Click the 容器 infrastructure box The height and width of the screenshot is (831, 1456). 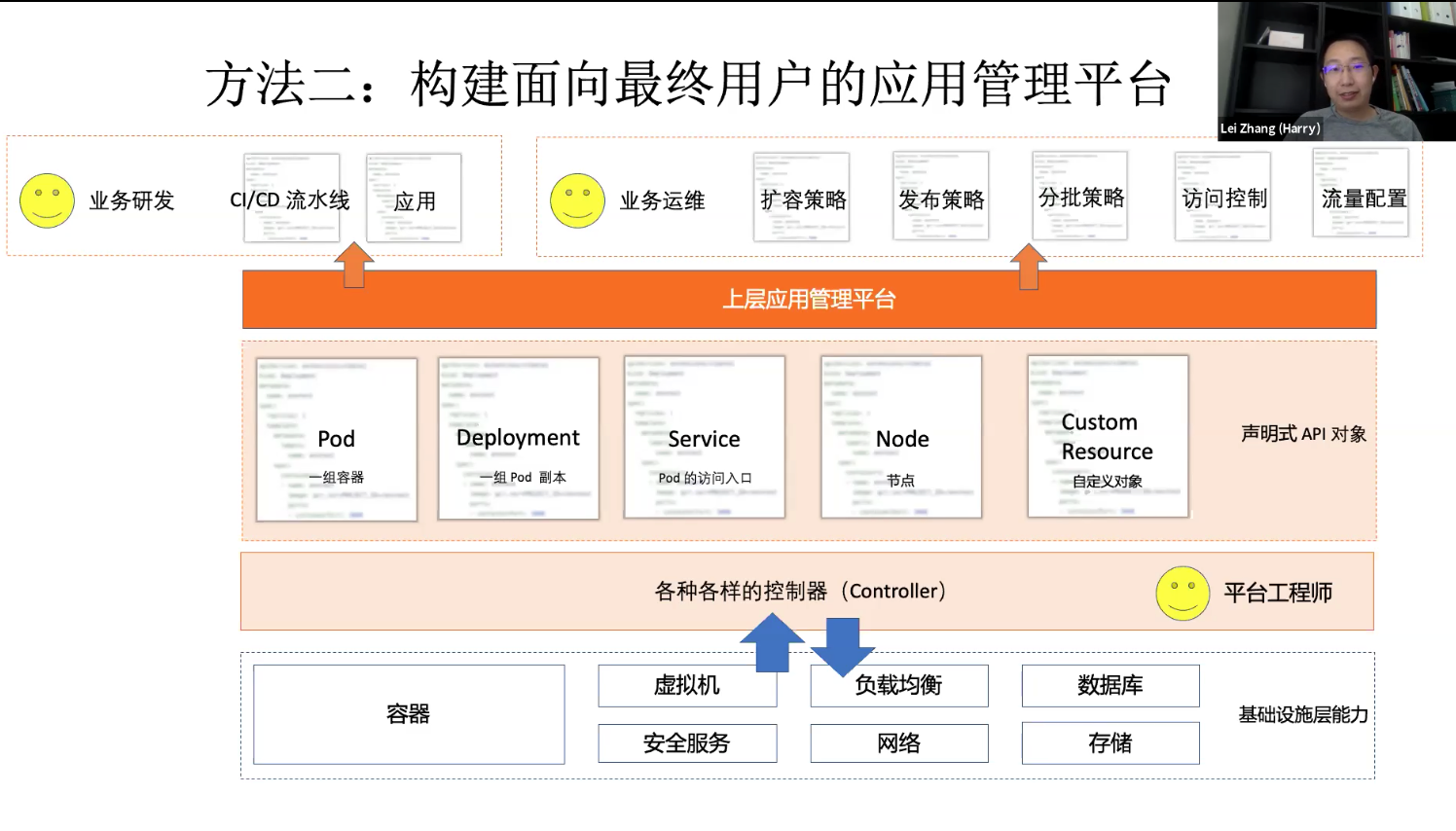(409, 714)
